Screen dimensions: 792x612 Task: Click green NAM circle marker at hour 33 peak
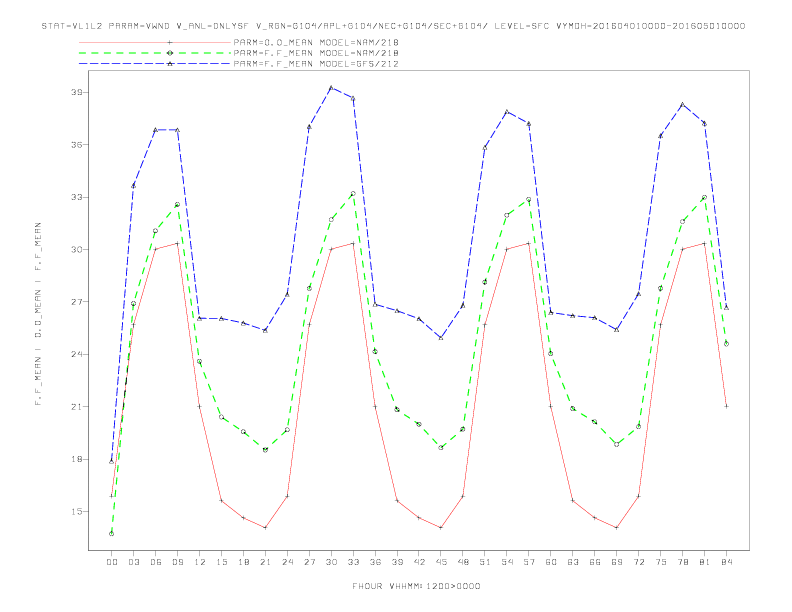(x=353, y=193)
